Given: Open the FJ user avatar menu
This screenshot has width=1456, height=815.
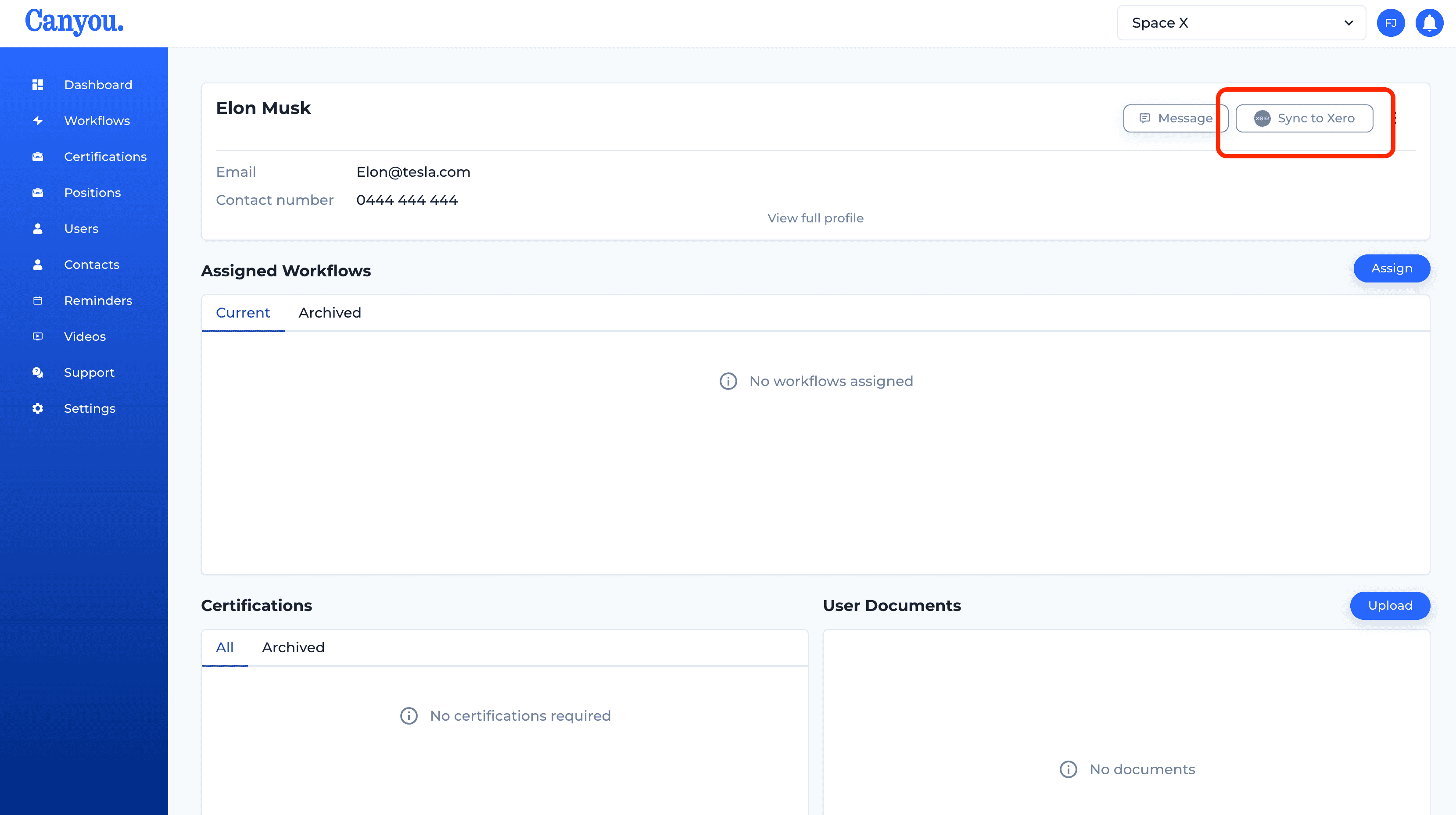Looking at the screenshot, I should coord(1391,23).
